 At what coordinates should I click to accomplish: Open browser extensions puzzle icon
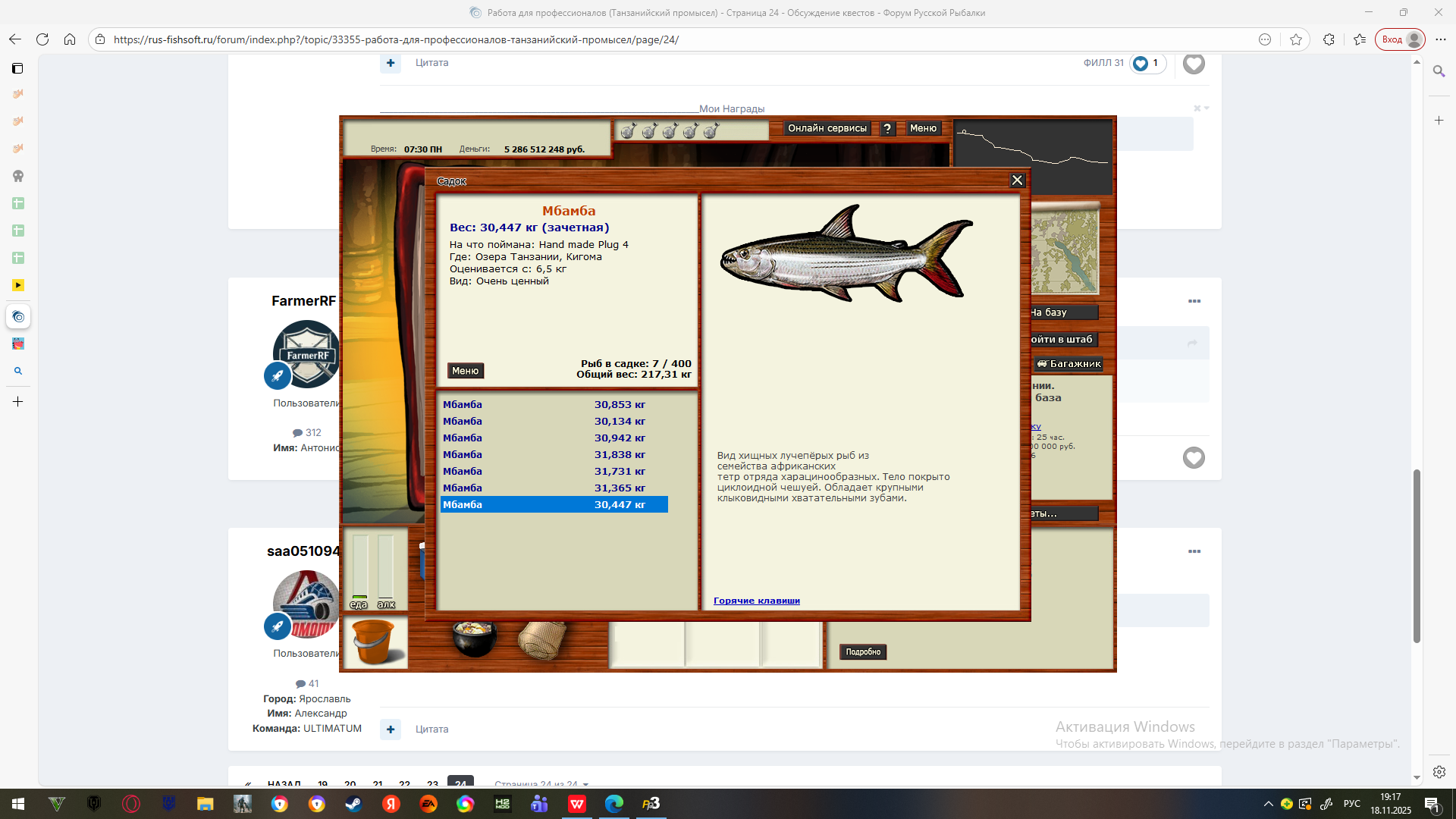tap(1329, 39)
